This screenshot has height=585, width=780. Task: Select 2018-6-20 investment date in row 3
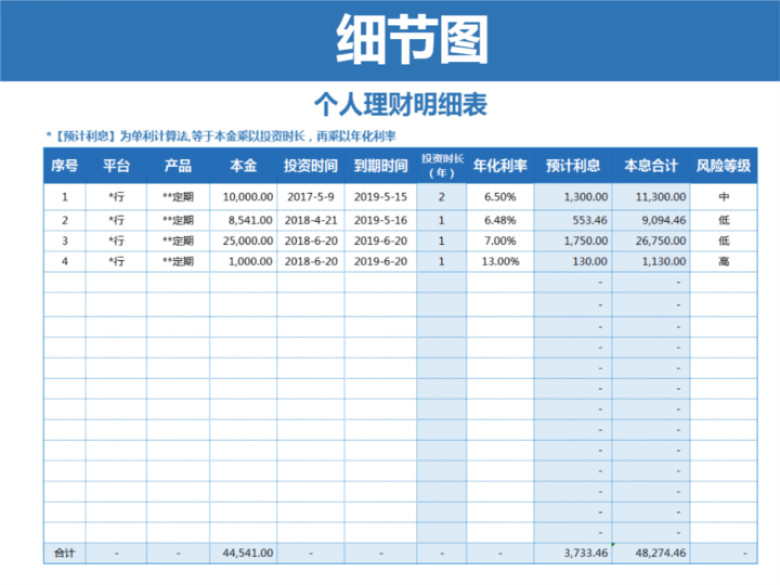tap(310, 241)
